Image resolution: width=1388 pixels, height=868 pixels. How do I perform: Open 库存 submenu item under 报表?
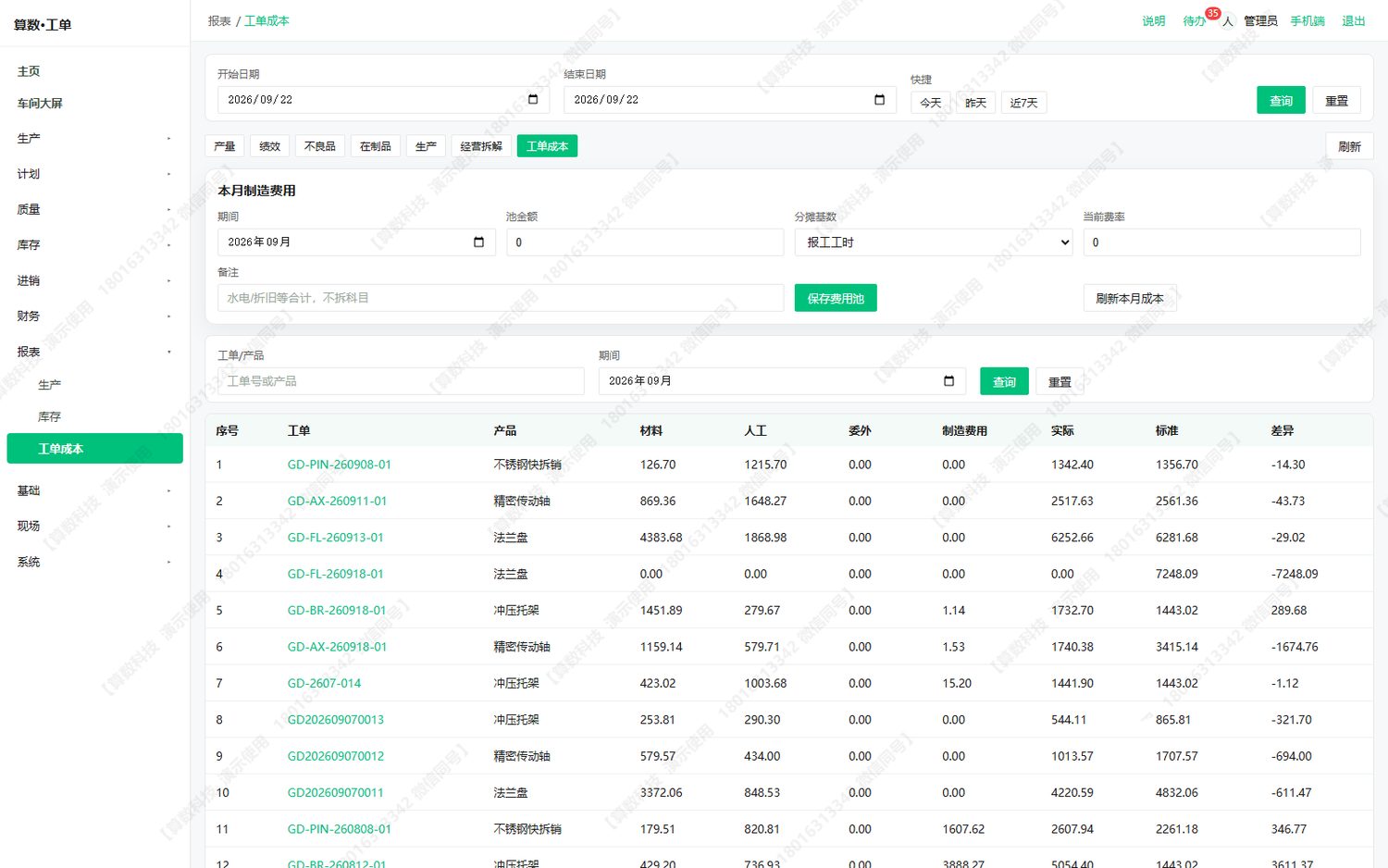95,417
